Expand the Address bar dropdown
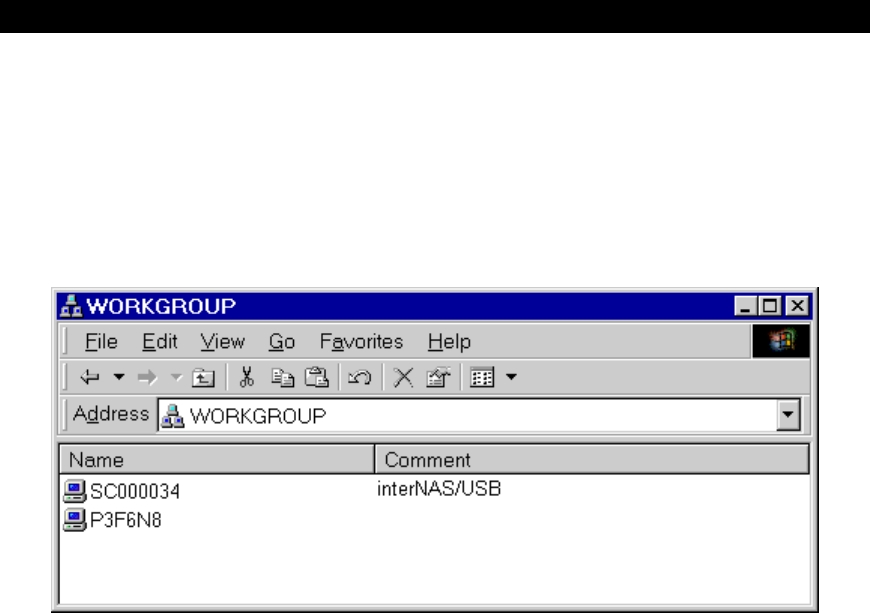The width and height of the screenshot is (870, 613). 788,414
